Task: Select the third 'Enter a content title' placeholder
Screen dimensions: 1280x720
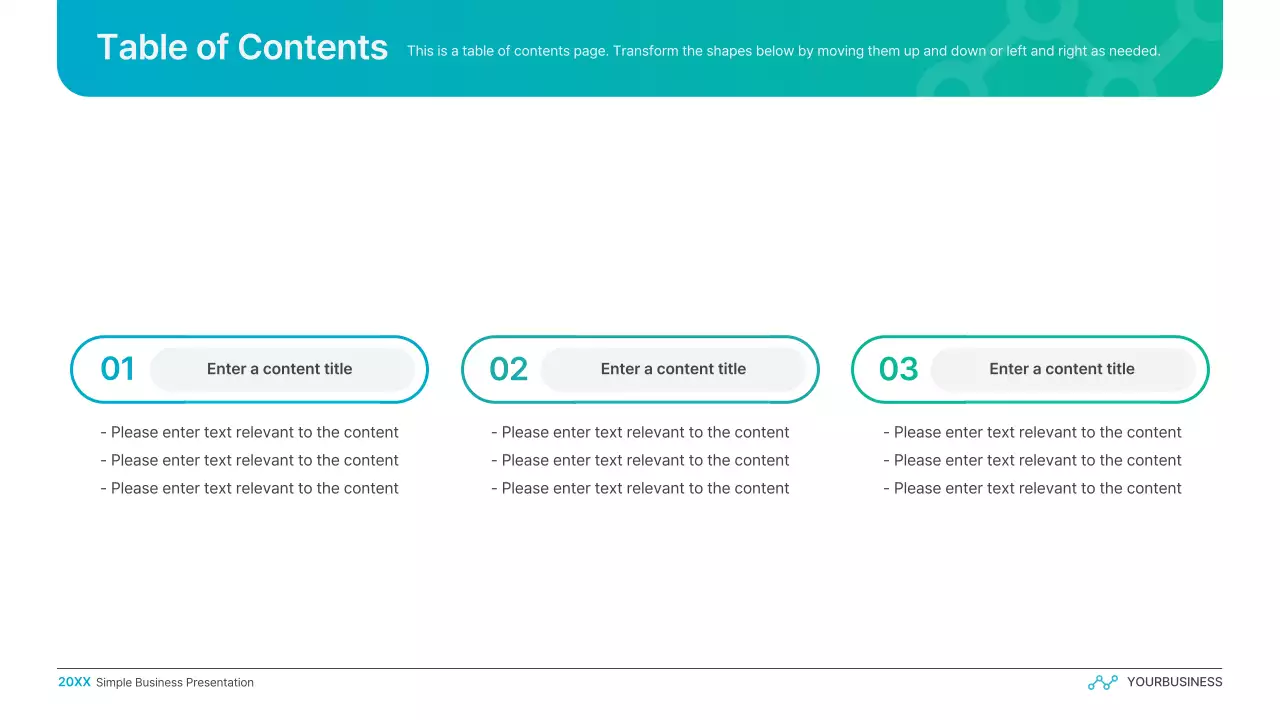Action: click(1062, 369)
